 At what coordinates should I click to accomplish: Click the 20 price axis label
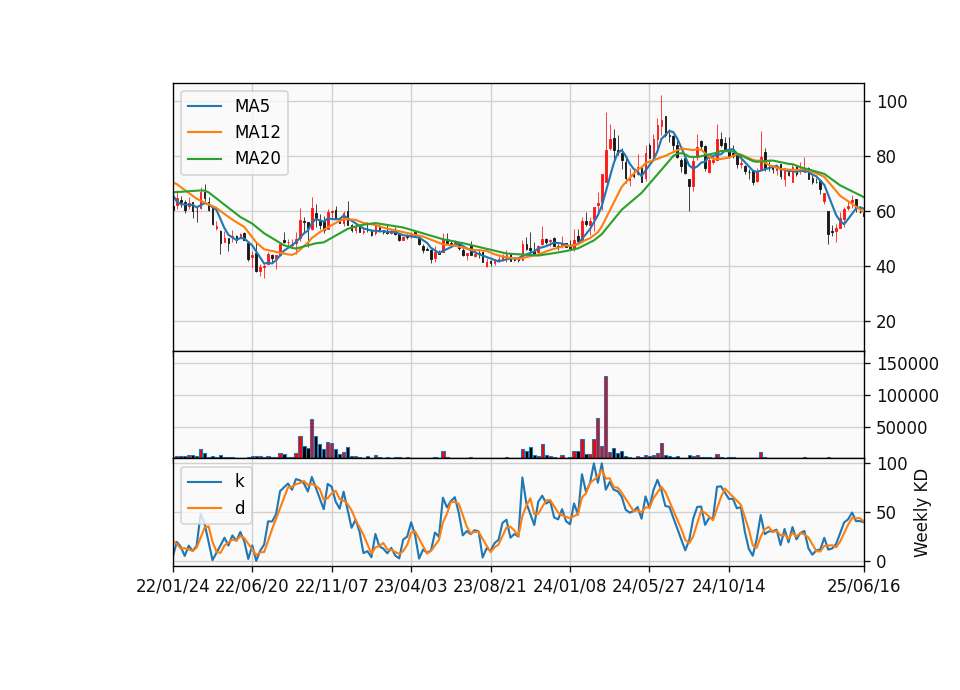[887, 321]
